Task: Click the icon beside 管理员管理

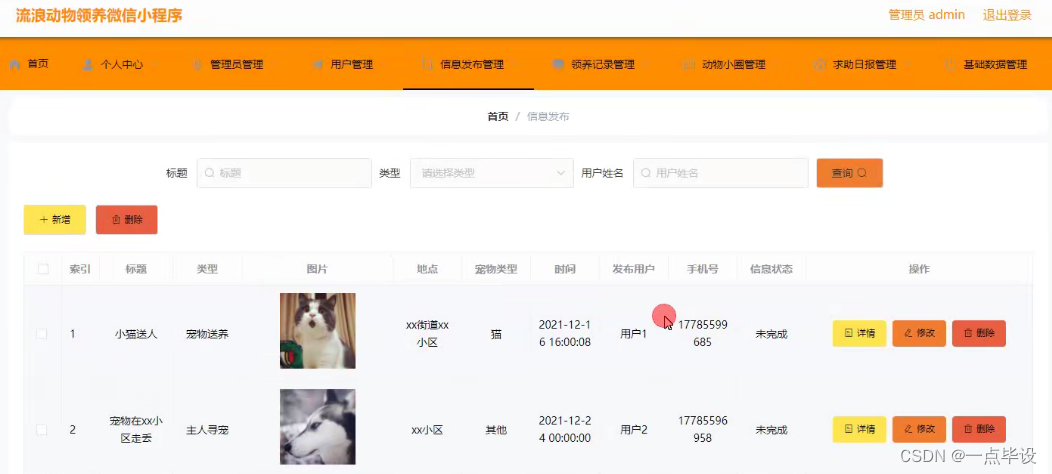Action: tap(197, 64)
